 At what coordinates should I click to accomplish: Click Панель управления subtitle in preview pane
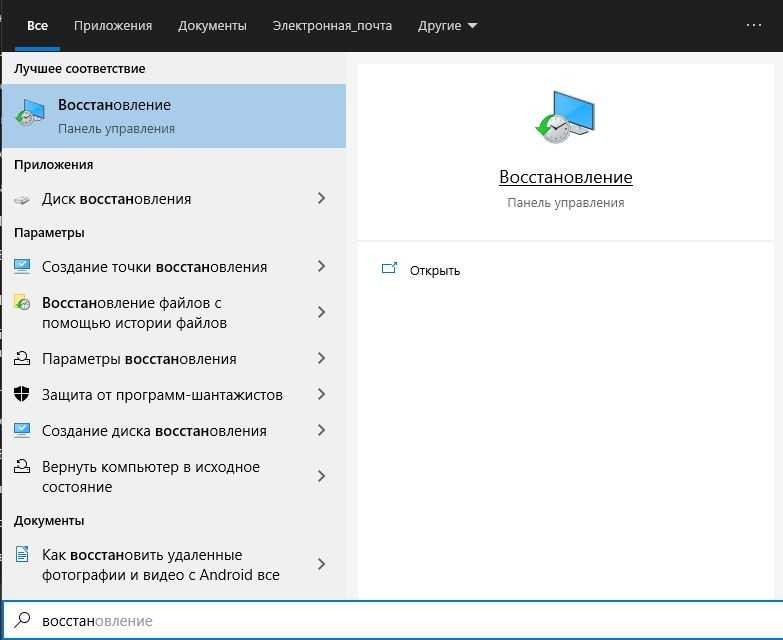(566, 203)
